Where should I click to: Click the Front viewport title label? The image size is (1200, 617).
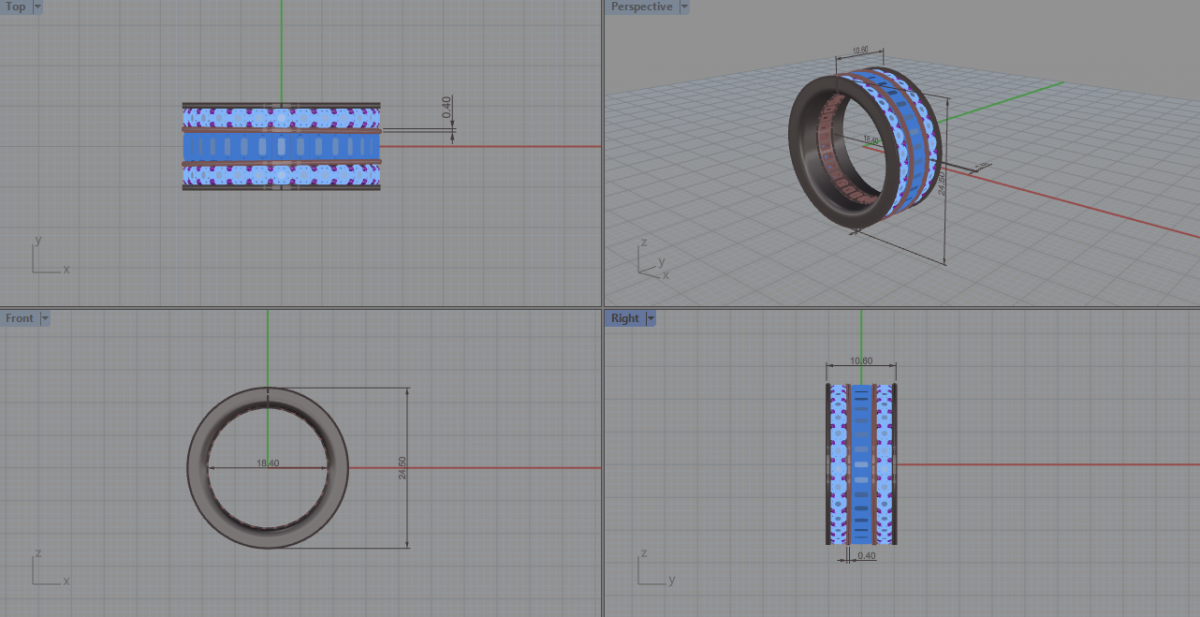[20, 319]
